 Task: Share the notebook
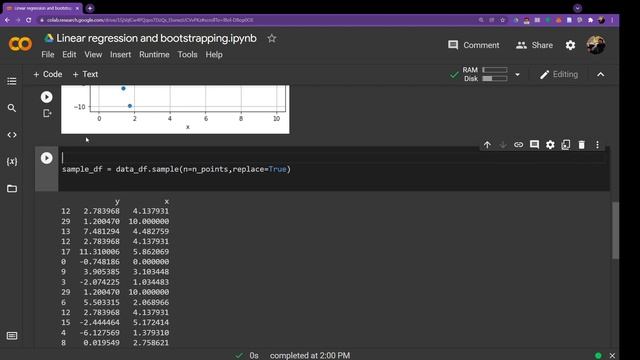(534, 45)
